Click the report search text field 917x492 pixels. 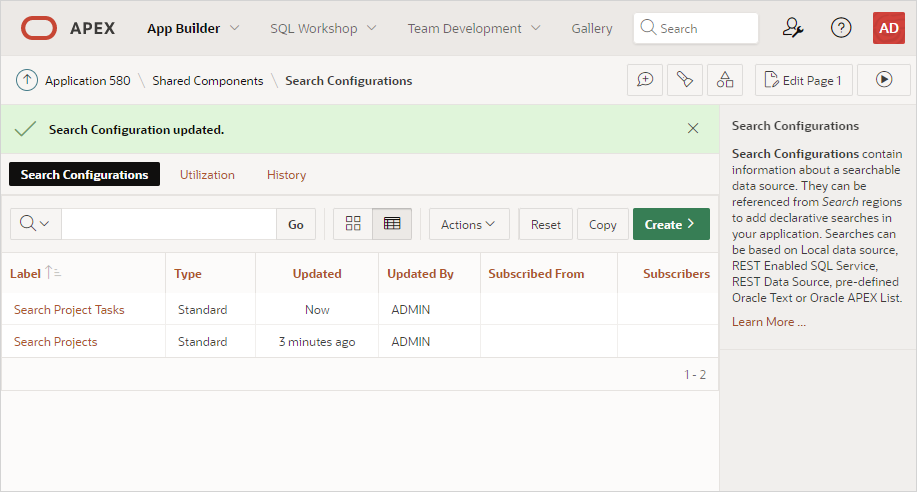(x=169, y=223)
